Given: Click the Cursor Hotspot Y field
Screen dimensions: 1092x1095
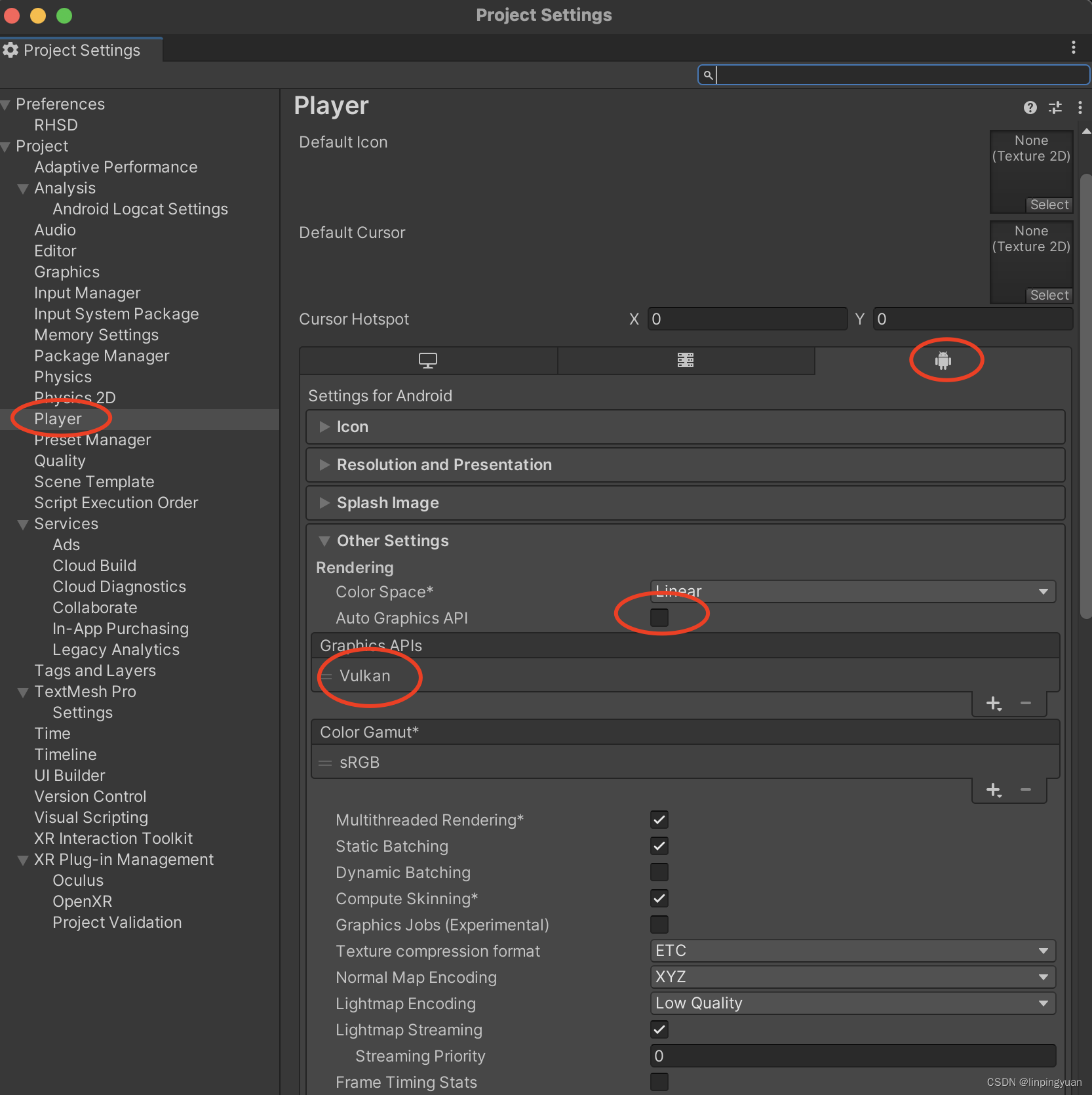Looking at the screenshot, I should [x=973, y=319].
